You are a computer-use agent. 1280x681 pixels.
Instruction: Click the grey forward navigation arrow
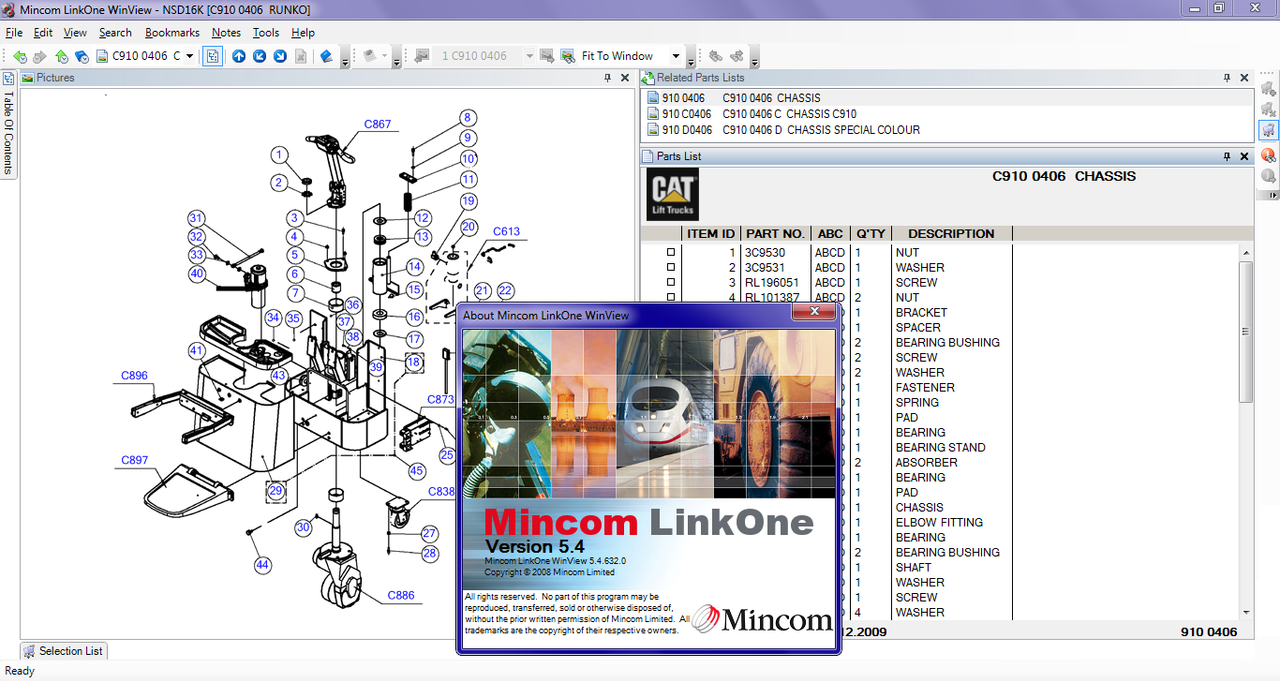[40, 56]
